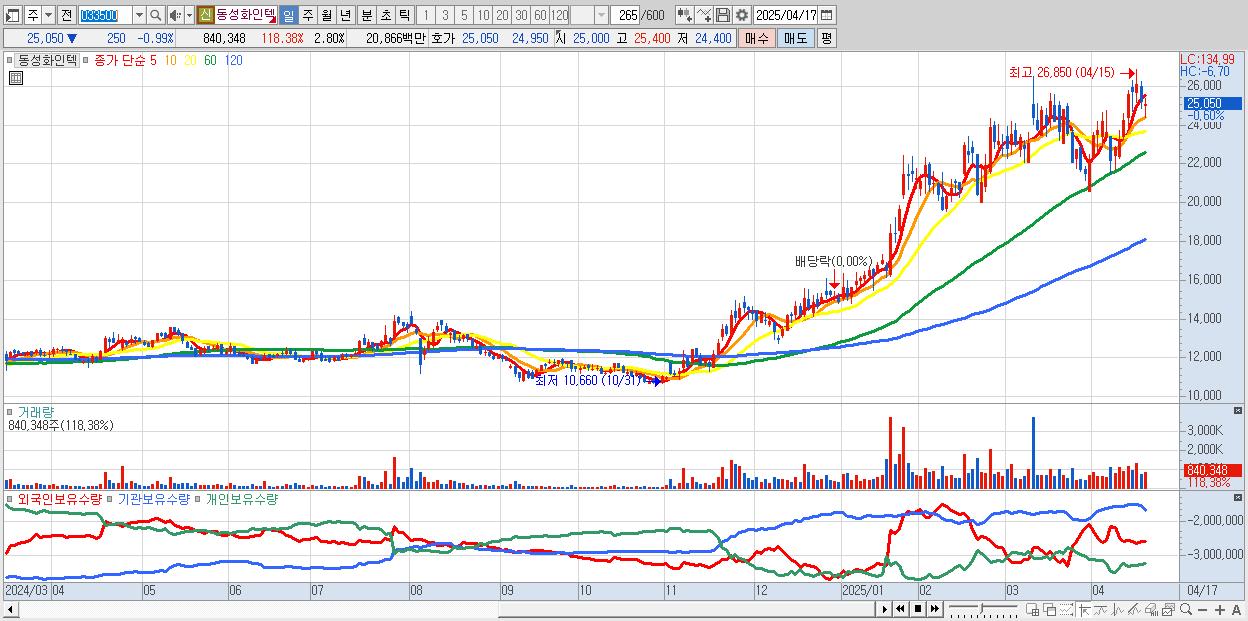Click the trend line tool icon in top toolbar
The height and width of the screenshot is (621, 1248).
click(x=704, y=15)
